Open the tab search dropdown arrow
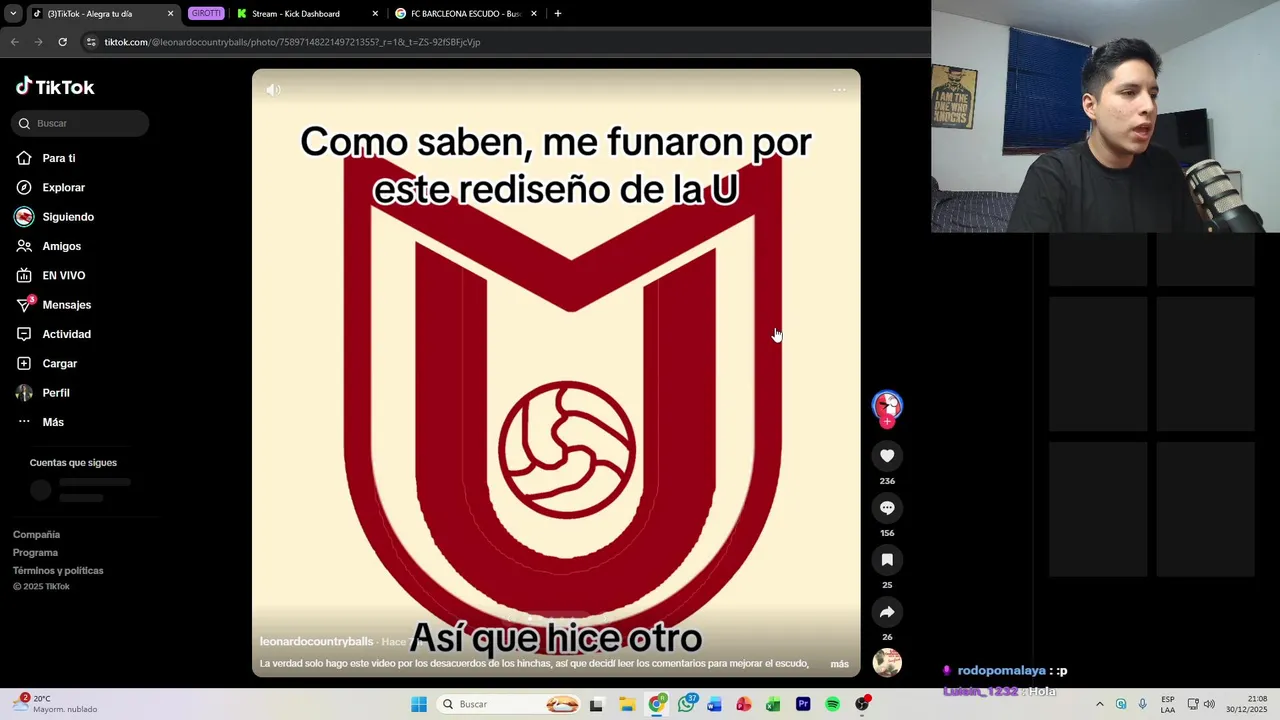Viewport: 1280px width, 720px height. click(x=13, y=14)
